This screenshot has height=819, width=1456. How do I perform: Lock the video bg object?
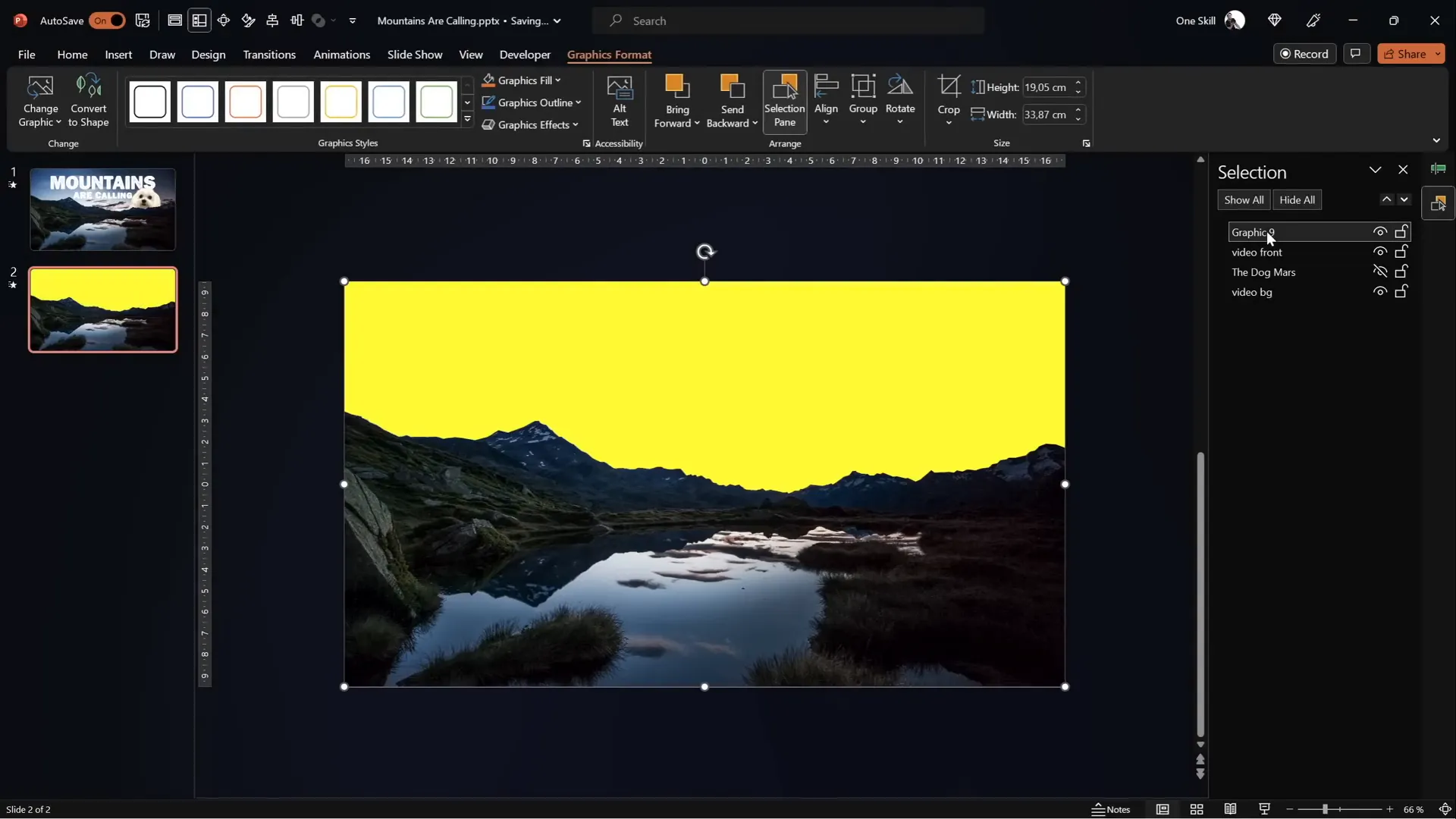pos(1401,291)
